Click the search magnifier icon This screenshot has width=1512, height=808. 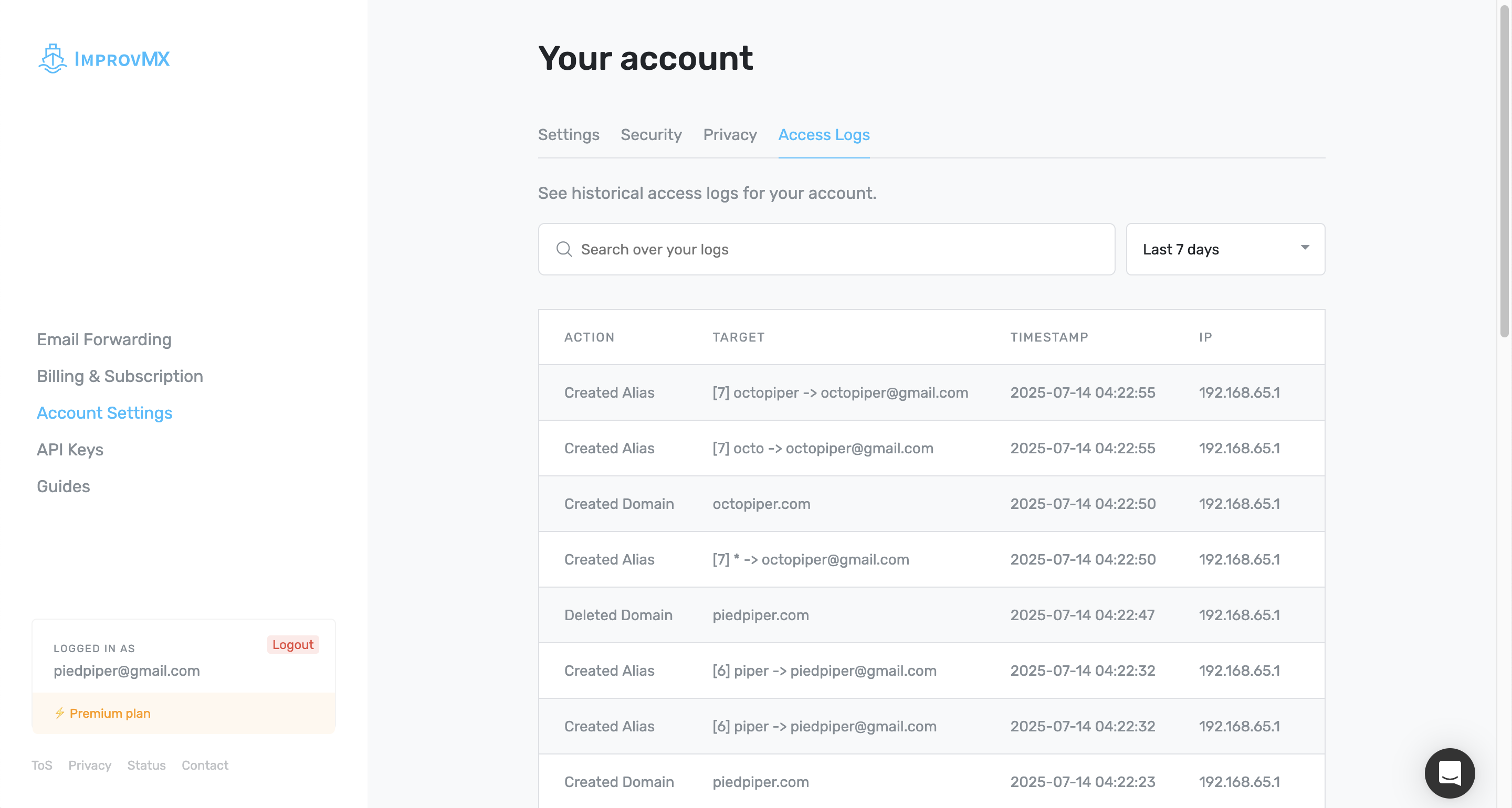[563, 249]
